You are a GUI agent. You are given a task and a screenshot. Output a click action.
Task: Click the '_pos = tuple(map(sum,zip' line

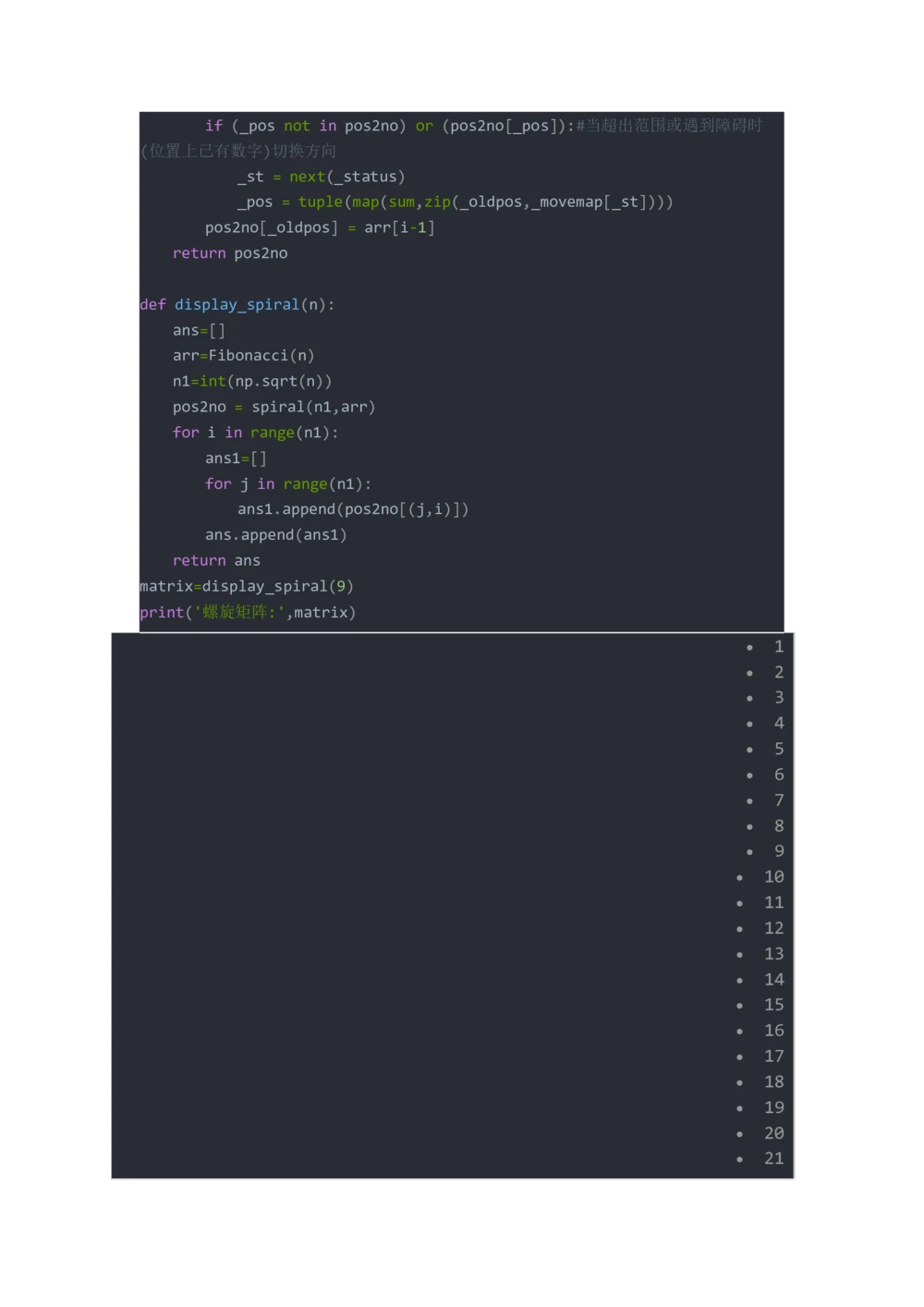(455, 202)
